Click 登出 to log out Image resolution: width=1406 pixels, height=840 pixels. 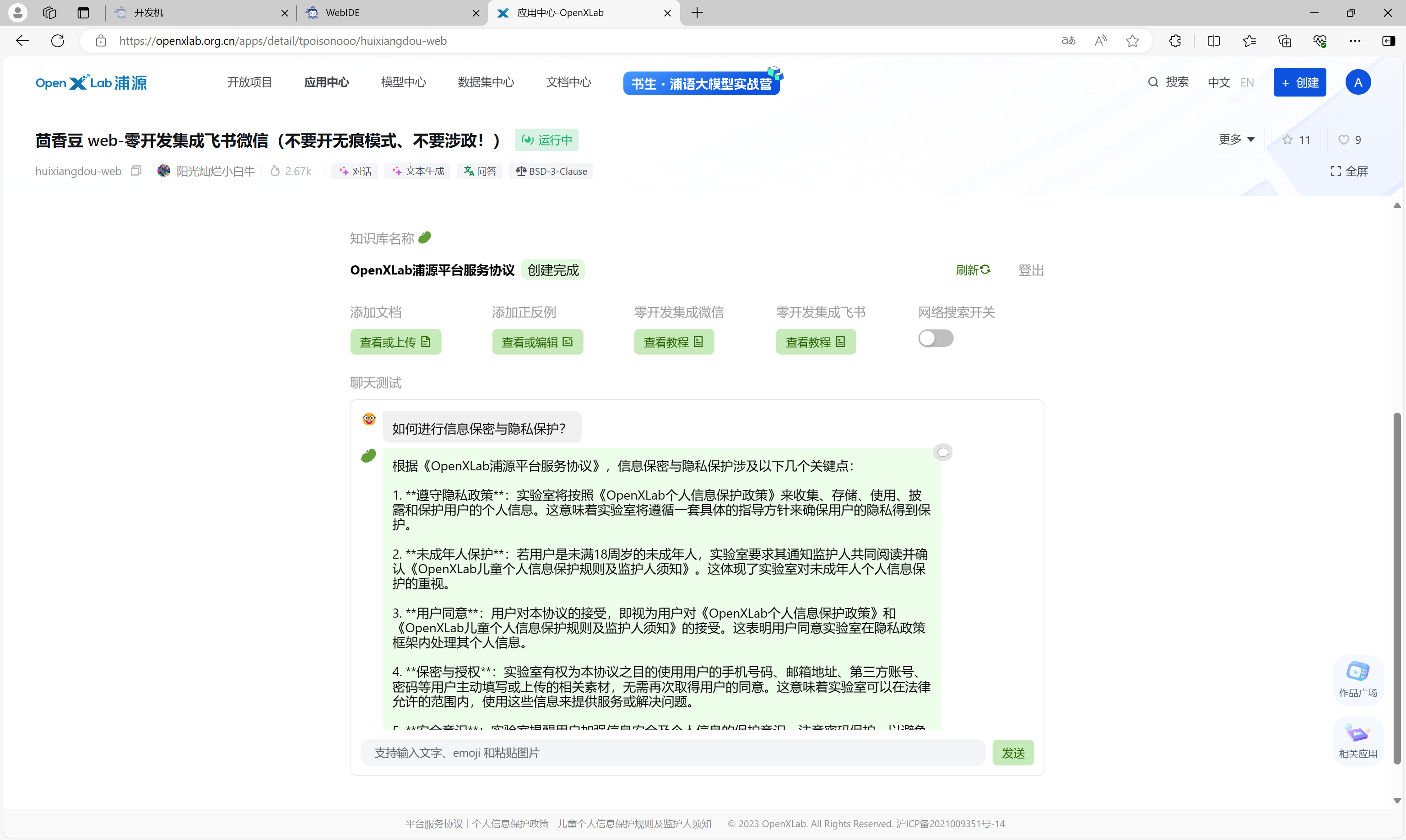[1031, 270]
